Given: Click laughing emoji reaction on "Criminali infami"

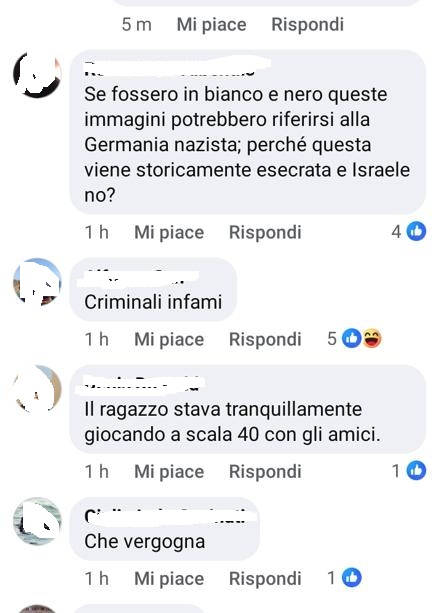Looking at the screenshot, I should point(372,339).
